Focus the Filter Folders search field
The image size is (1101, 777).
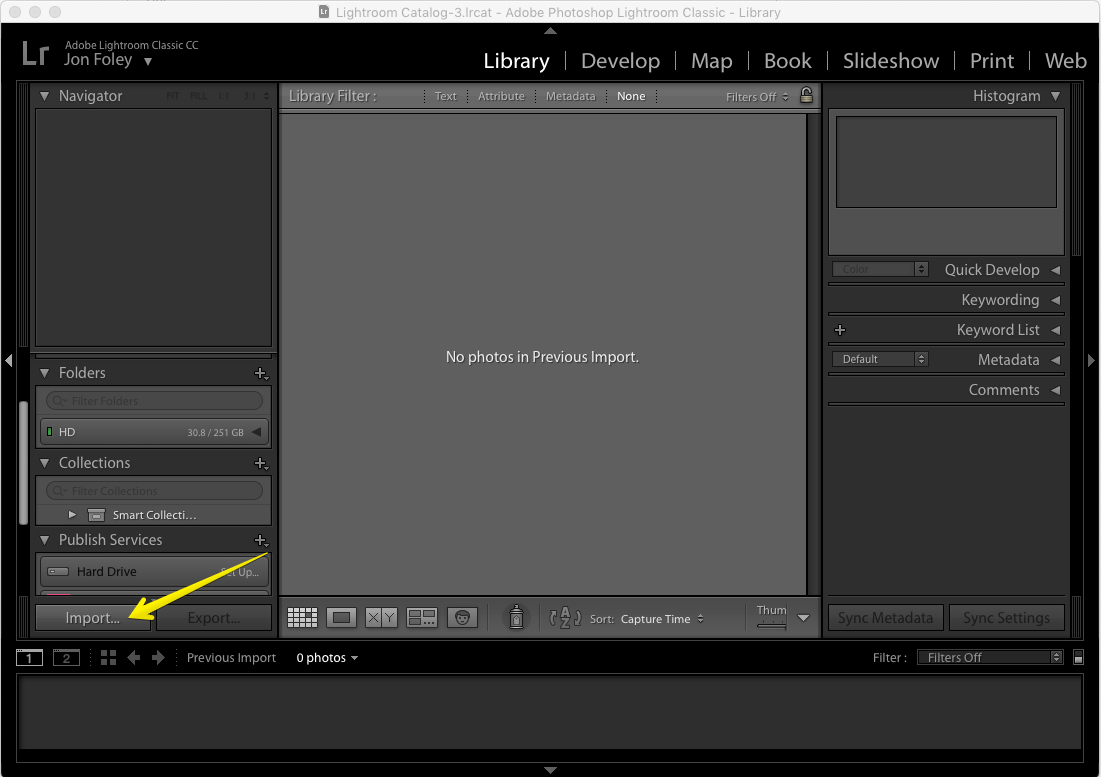(x=154, y=401)
